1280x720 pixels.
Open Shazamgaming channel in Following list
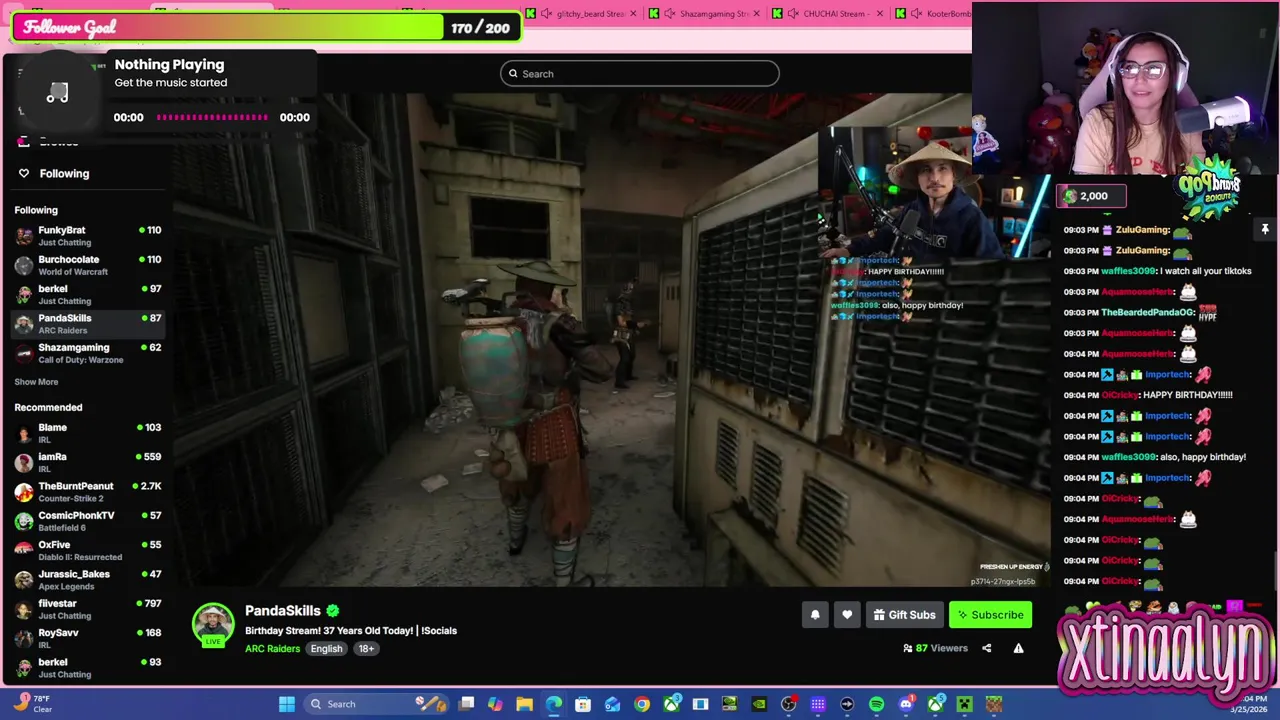click(x=88, y=353)
